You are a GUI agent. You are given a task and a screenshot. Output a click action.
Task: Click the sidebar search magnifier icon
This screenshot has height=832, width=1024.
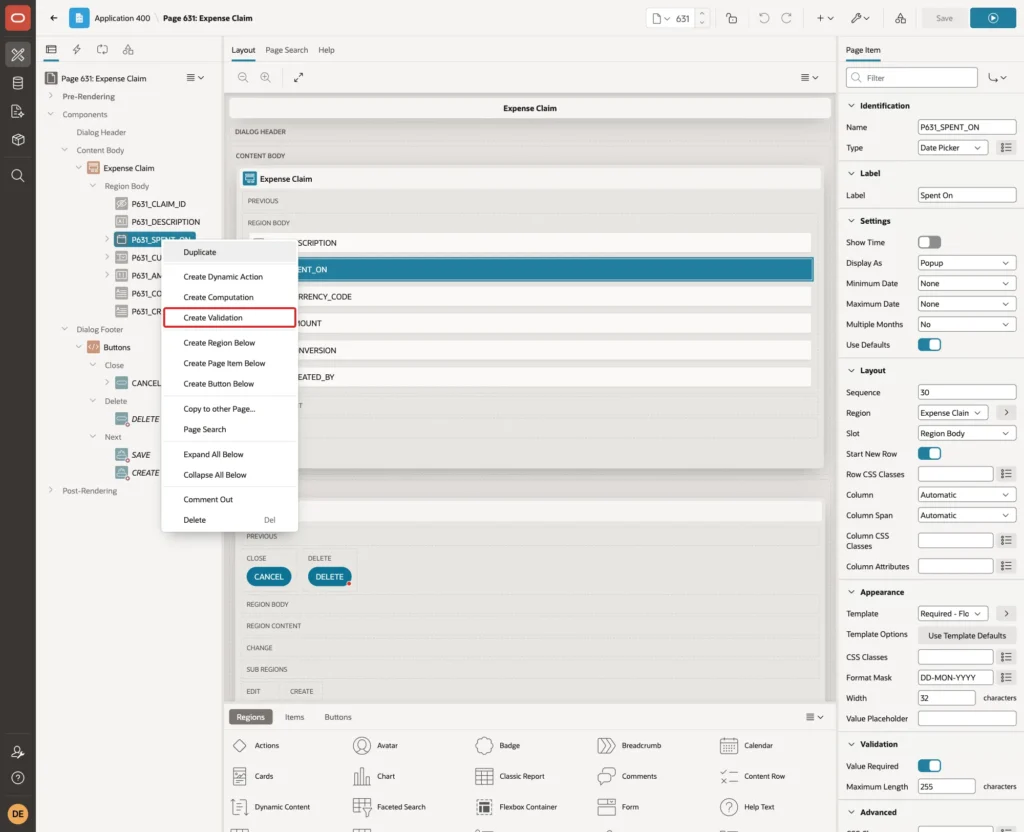point(18,176)
